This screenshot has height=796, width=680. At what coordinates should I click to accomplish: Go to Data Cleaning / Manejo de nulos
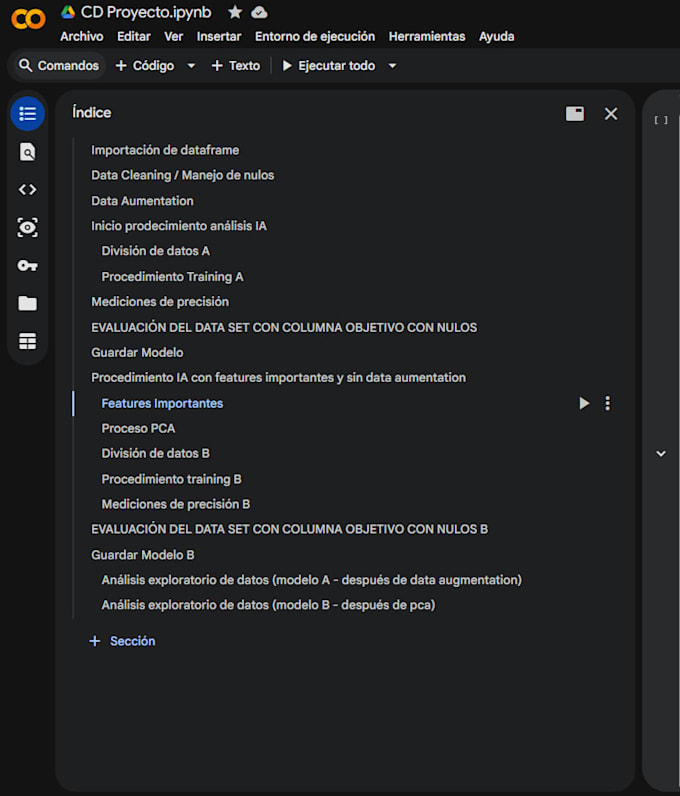pos(183,175)
